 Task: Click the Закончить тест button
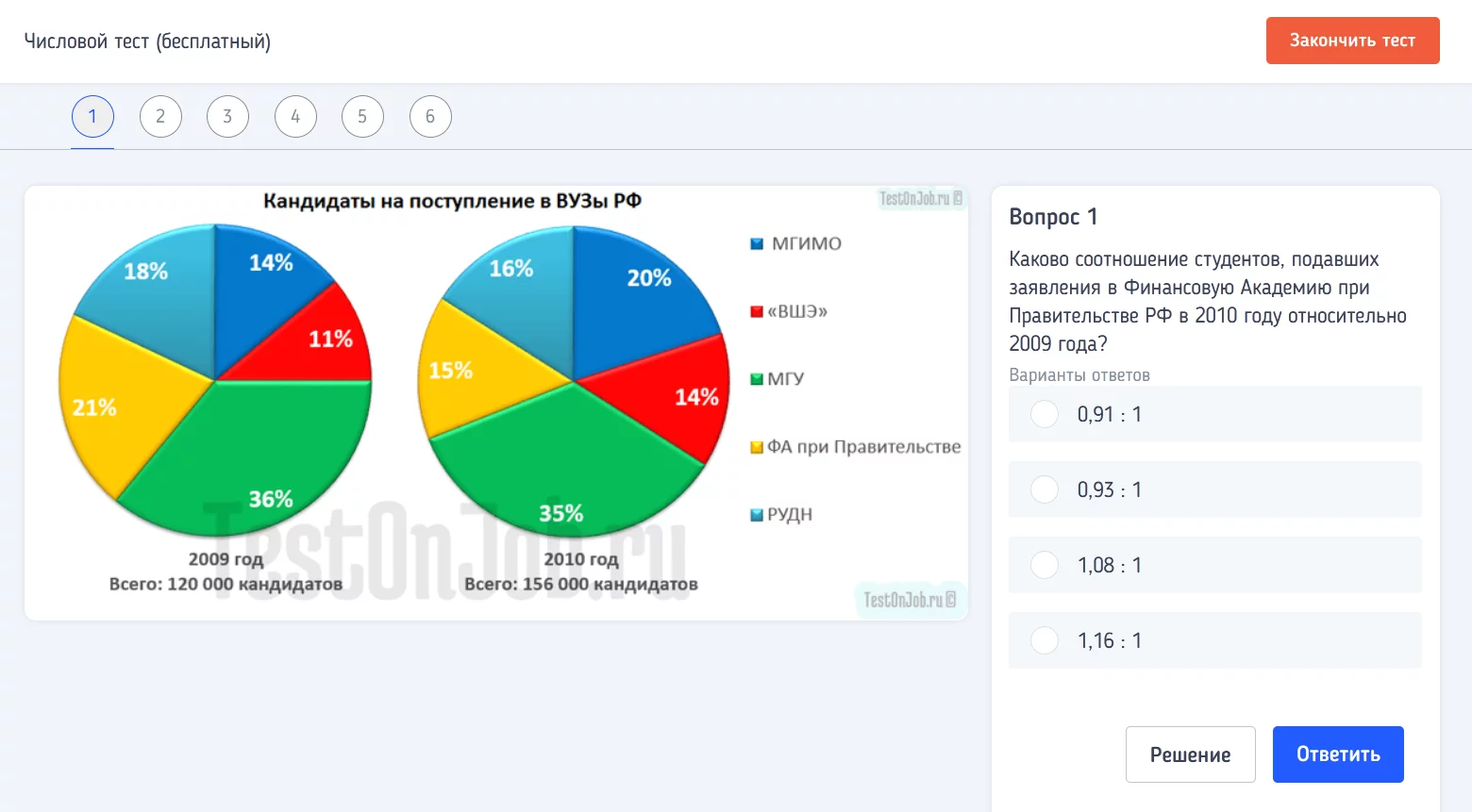pos(1352,41)
